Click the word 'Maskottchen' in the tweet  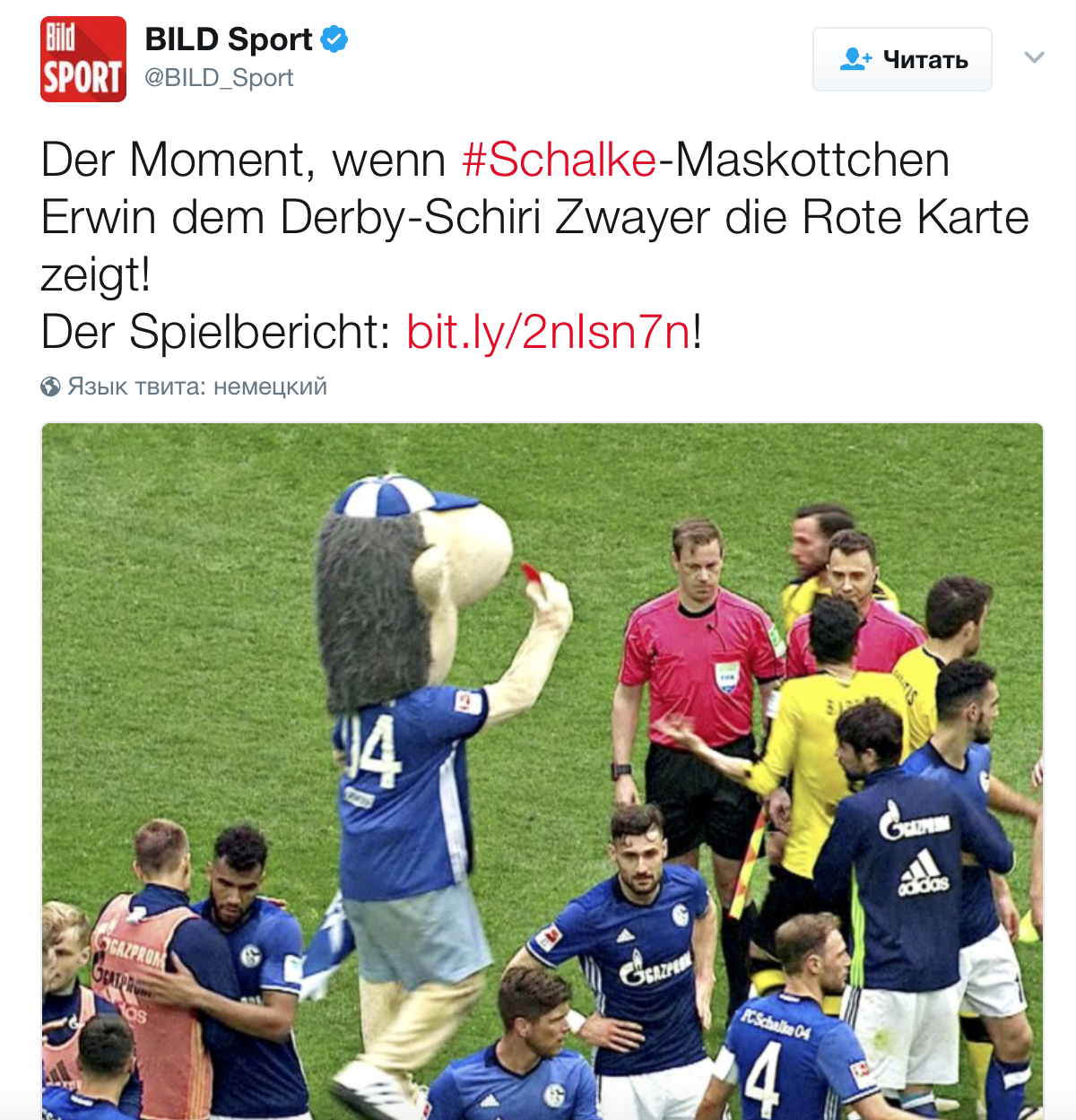[x=811, y=161]
